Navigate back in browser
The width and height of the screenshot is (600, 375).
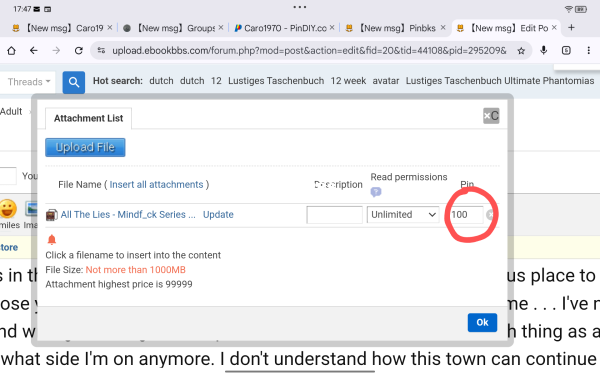pos(34,51)
